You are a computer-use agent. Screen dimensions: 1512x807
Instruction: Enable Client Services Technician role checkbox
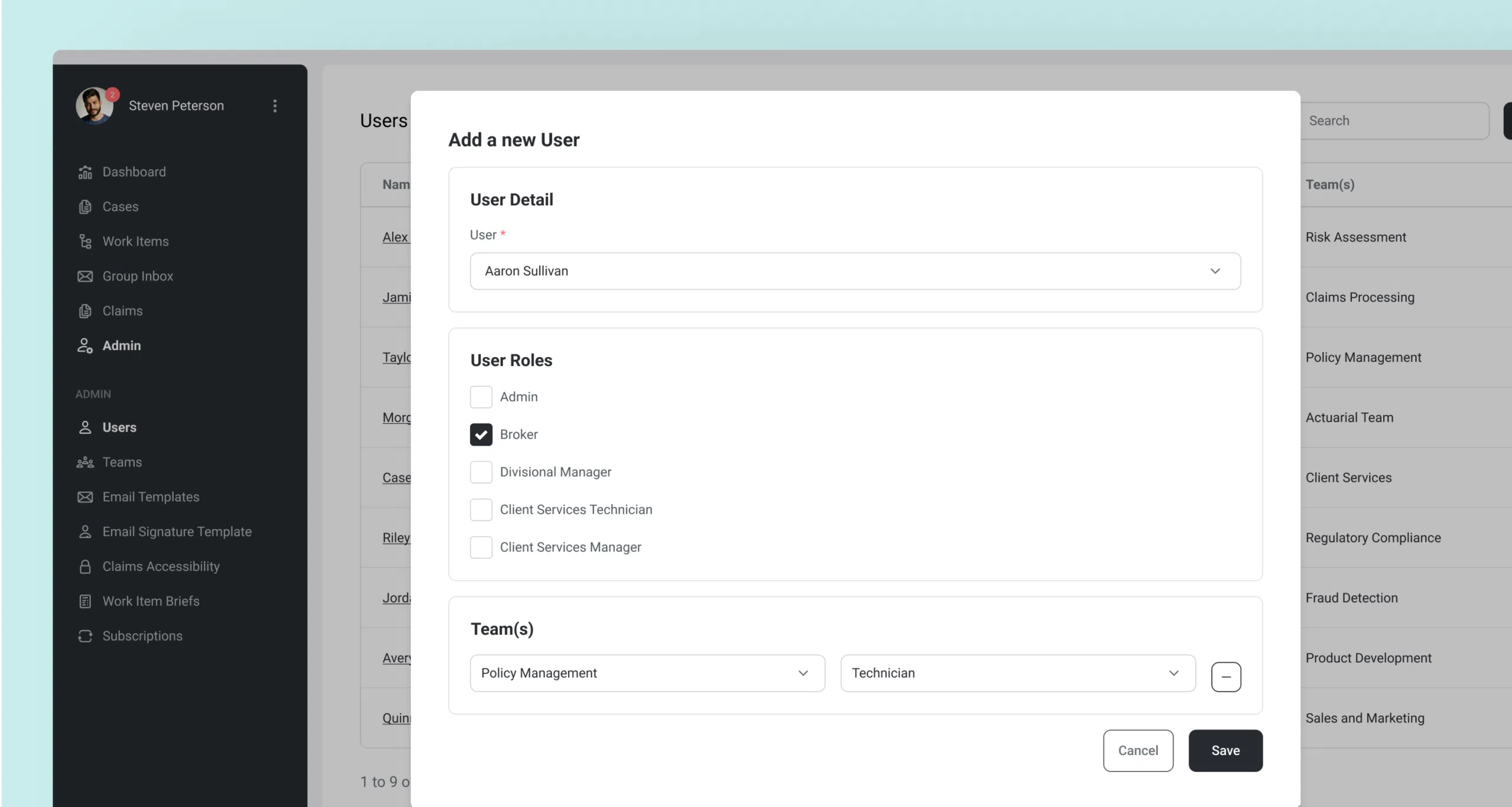(x=481, y=509)
